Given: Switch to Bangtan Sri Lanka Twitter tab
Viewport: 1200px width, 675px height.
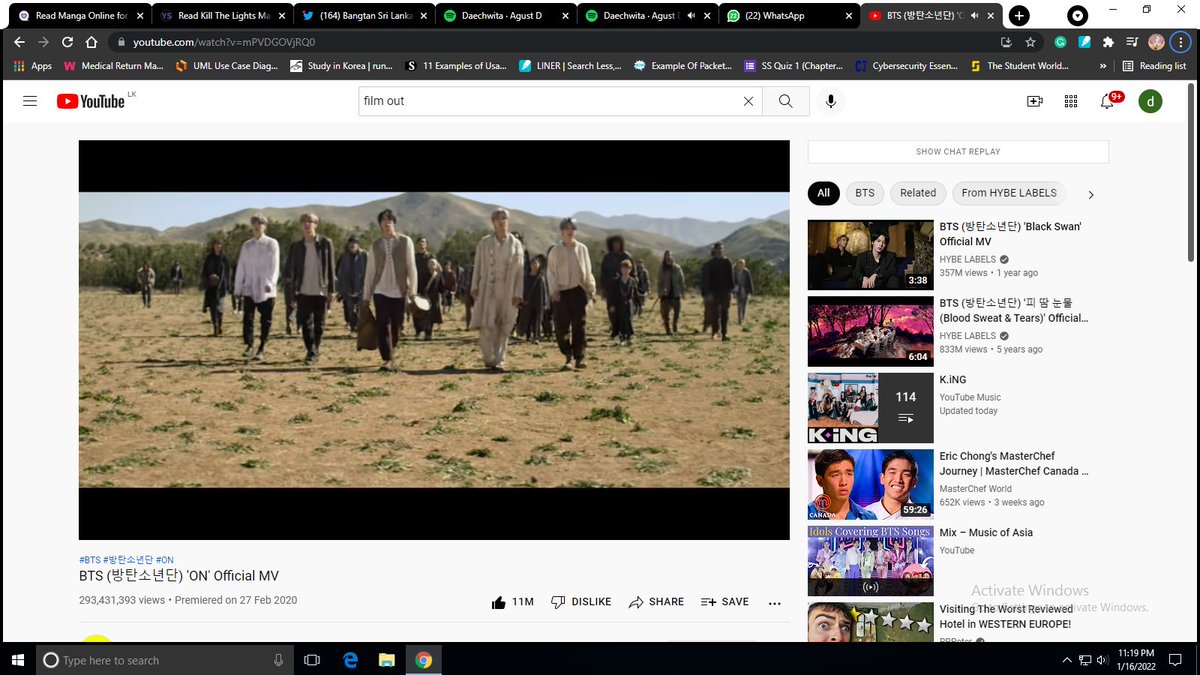Looking at the screenshot, I should pyautogui.click(x=362, y=15).
